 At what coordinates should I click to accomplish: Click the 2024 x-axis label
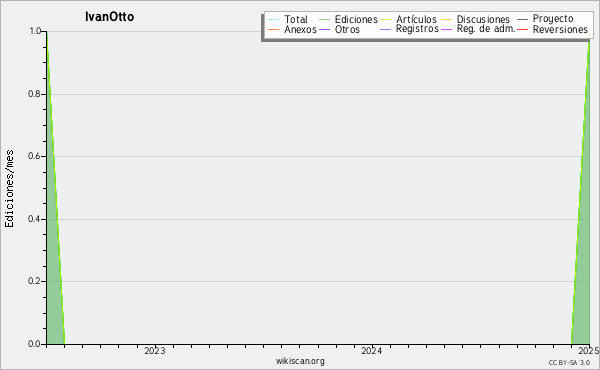372,351
